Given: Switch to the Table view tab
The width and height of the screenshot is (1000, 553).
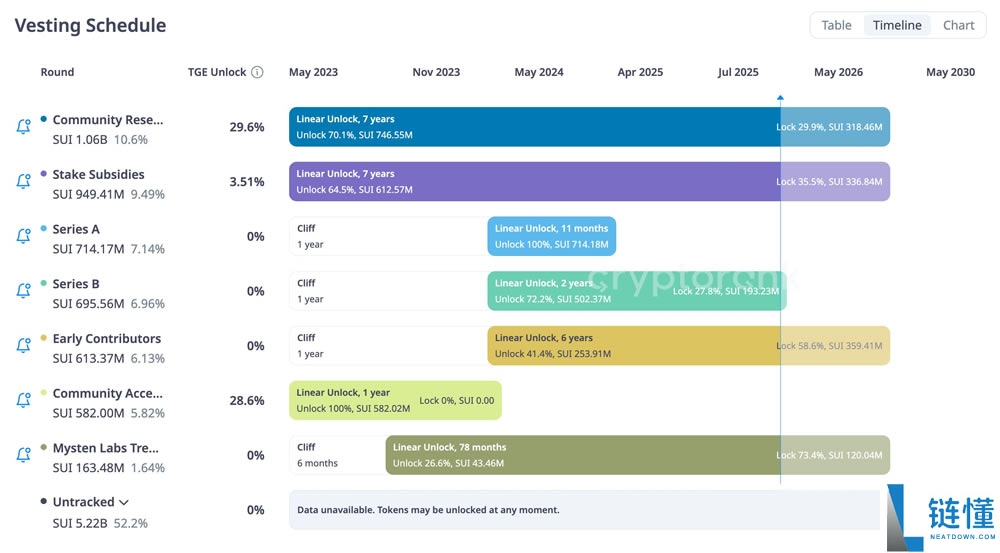Looking at the screenshot, I should click(836, 25).
